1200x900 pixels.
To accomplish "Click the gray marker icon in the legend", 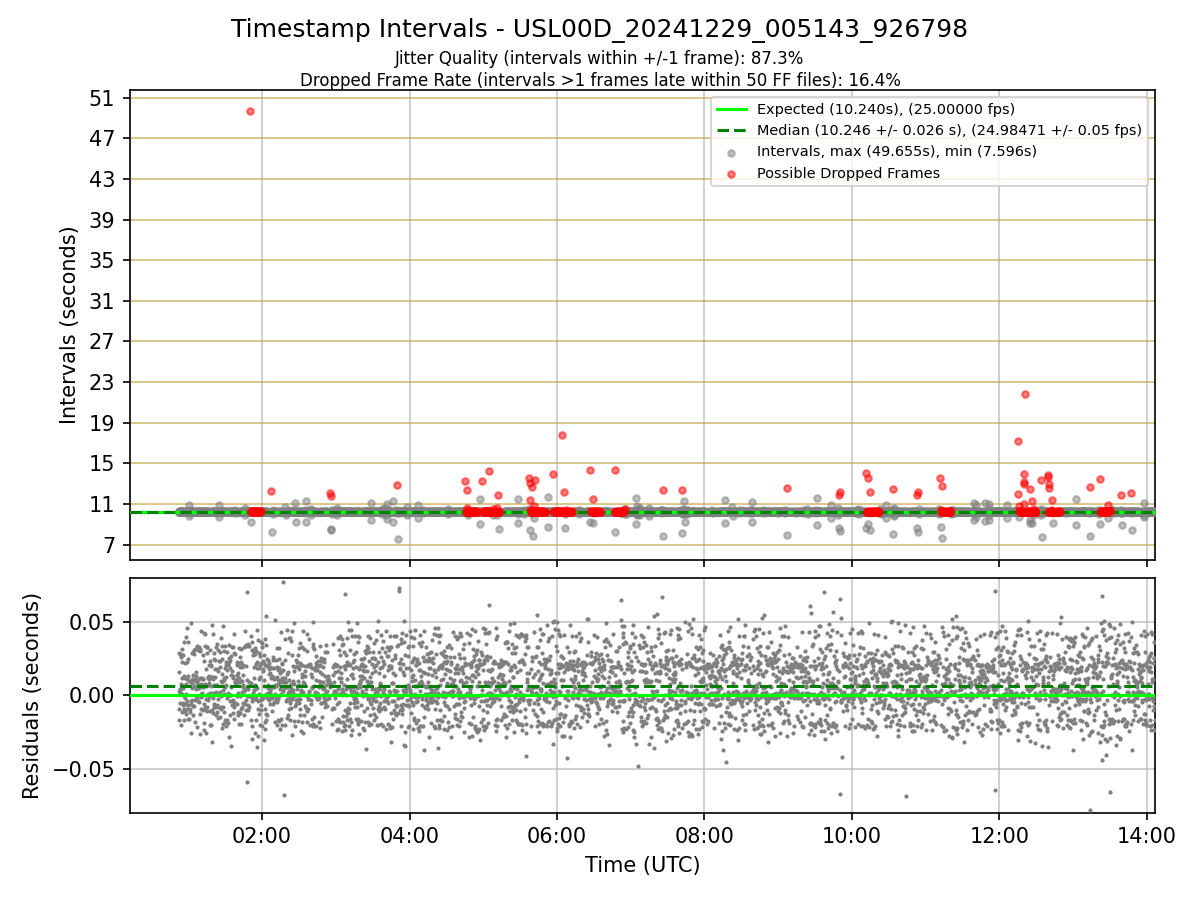I will point(732,153).
